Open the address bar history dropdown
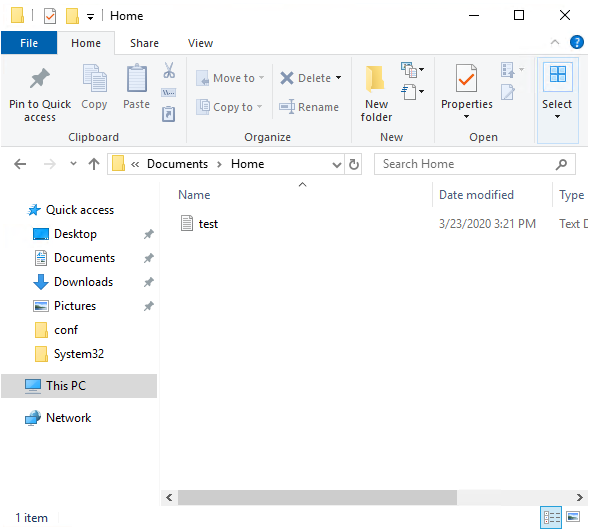589x530 pixels. point(337,165)
